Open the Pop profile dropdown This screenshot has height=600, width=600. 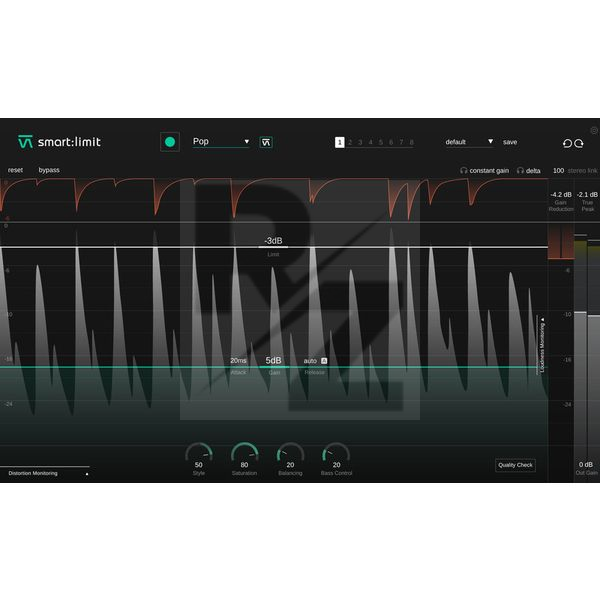pos(221,142)
